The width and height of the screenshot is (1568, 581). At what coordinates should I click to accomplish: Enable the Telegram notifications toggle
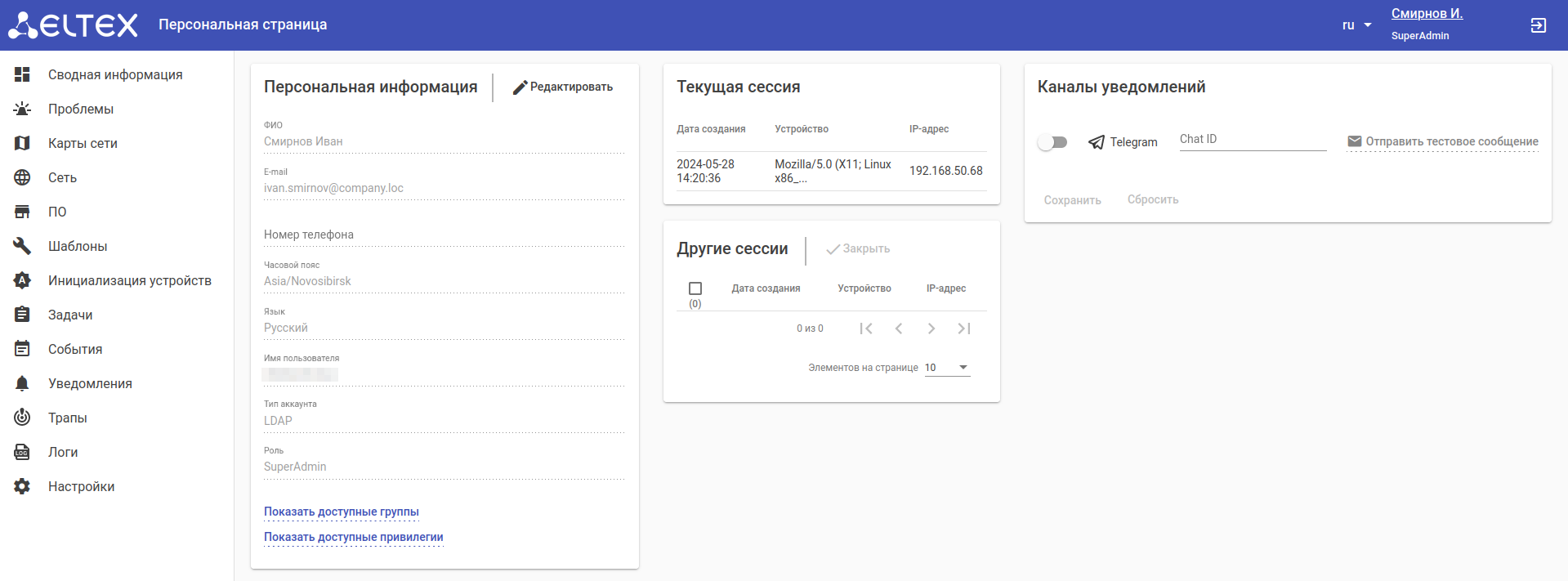click(x=1052, y=142)
